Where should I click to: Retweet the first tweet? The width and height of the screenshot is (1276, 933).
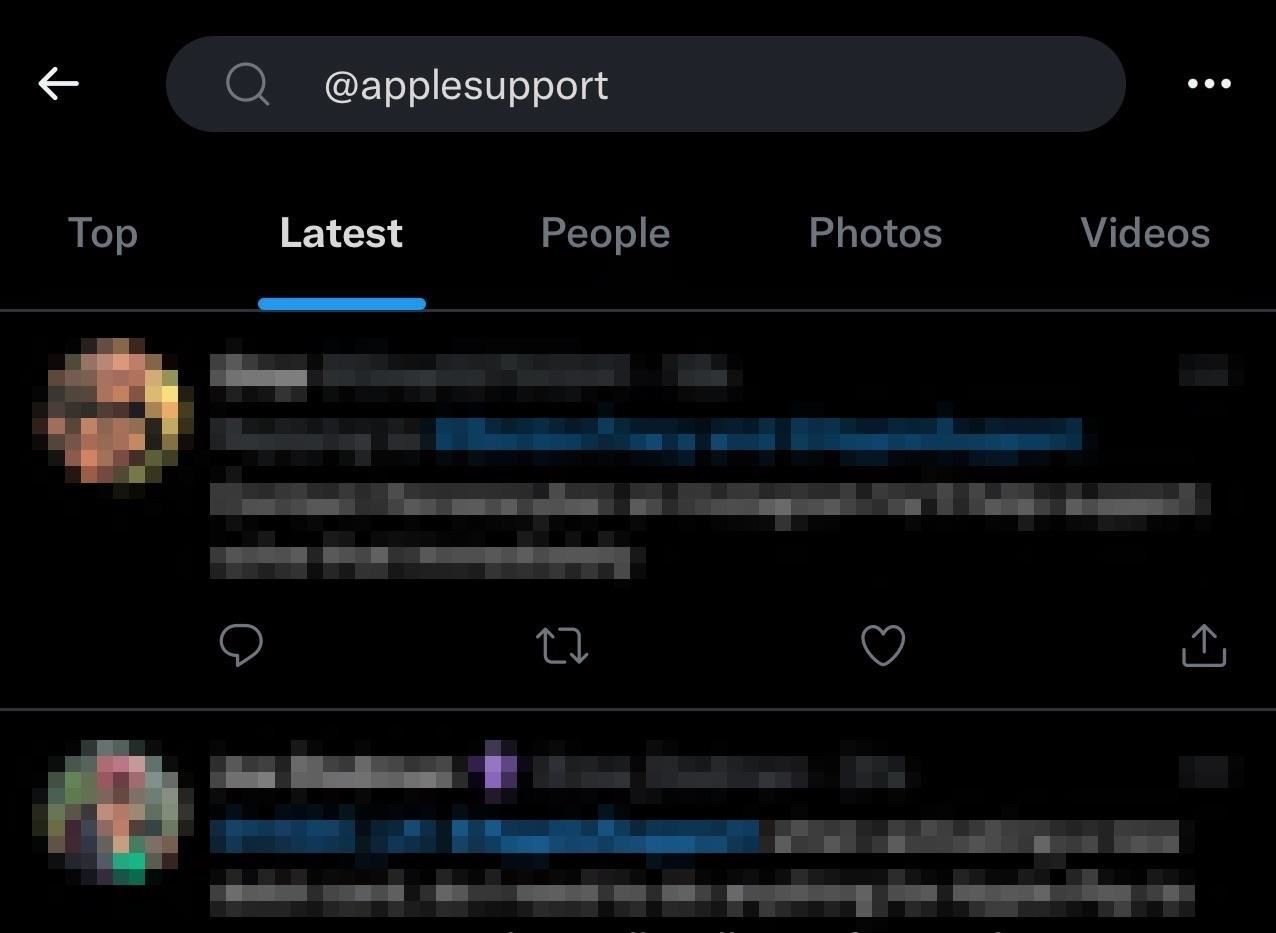pyautogui.click(x=562, y=645)
